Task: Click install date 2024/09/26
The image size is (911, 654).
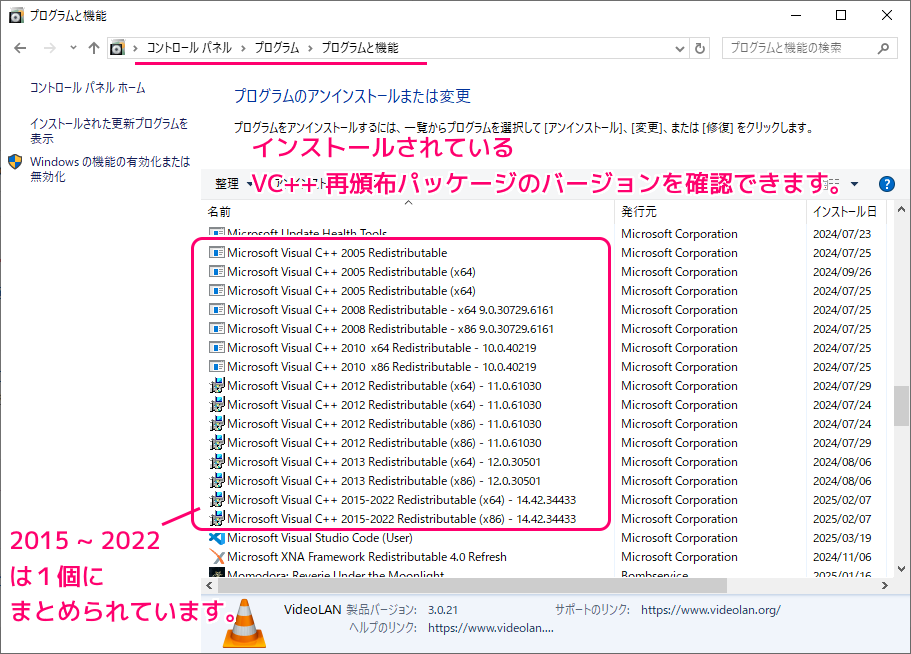Action: coord(842,272)
